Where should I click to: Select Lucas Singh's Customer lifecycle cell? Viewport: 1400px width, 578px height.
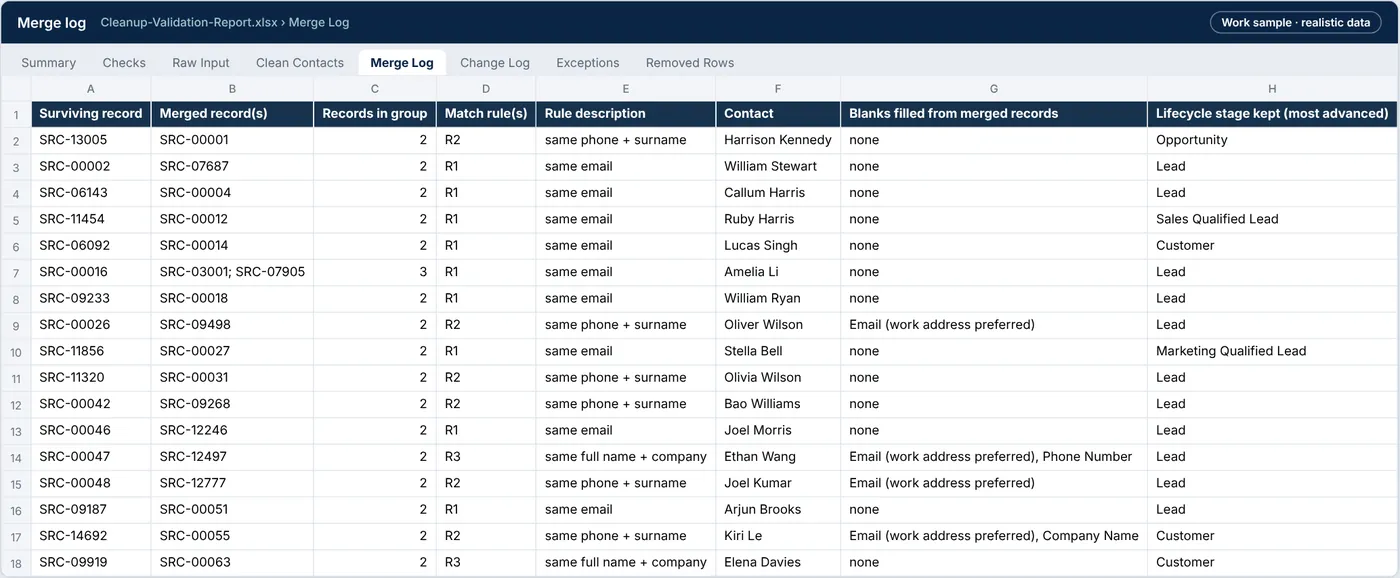pos(1272,246)
